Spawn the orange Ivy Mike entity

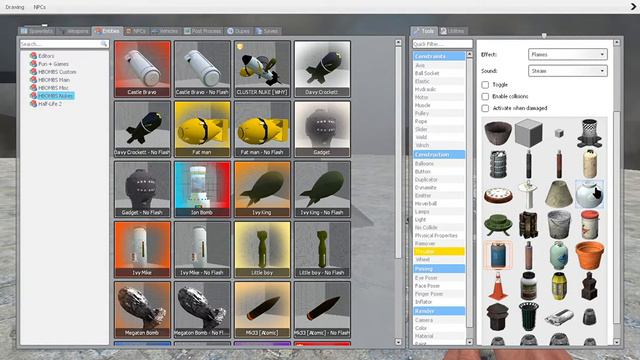coord(142,249)
